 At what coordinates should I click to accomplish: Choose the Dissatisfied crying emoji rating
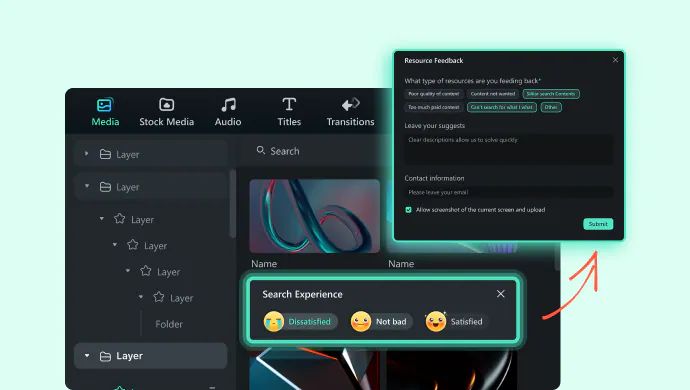click(x=300, y=322)
